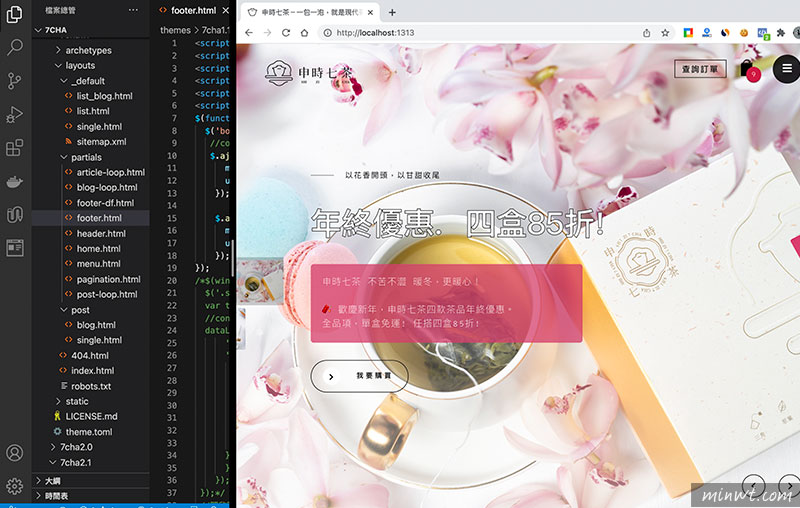Viewport: 800px width, 508px height.
Task: Open the Run and Debug view
Action: coord(14,115)
